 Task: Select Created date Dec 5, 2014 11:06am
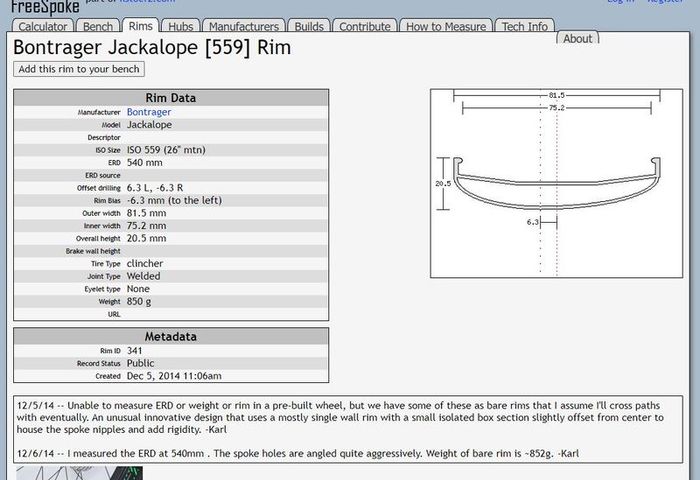174,376
